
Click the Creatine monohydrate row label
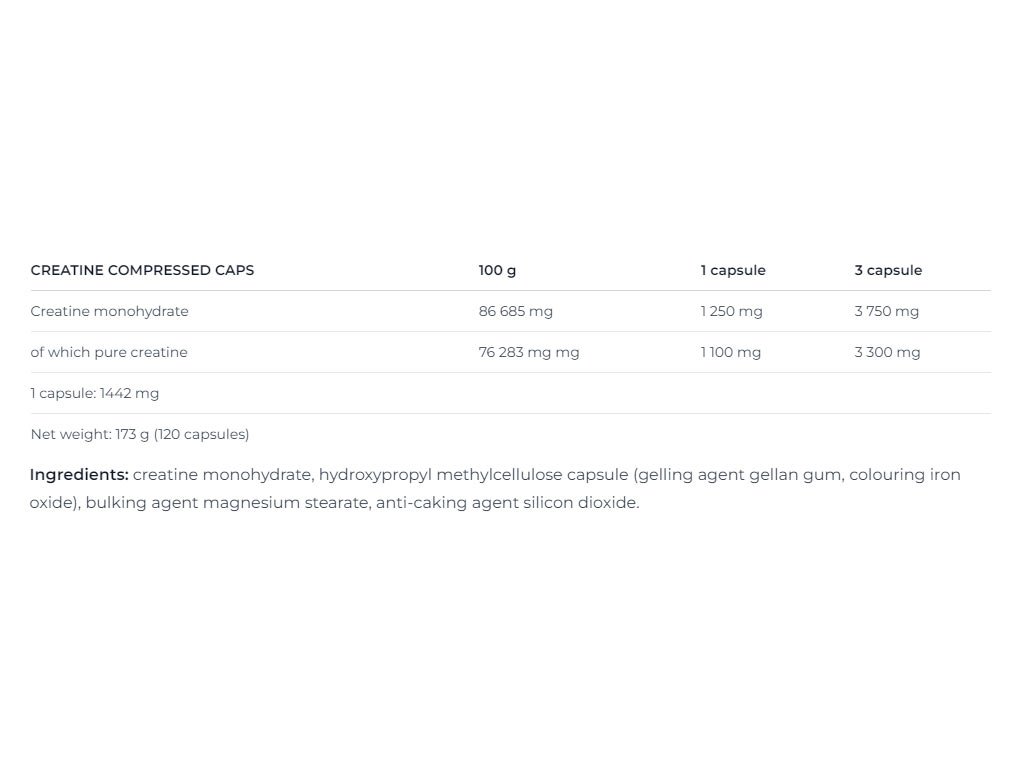pyautogui.click(x=109, y=312)
